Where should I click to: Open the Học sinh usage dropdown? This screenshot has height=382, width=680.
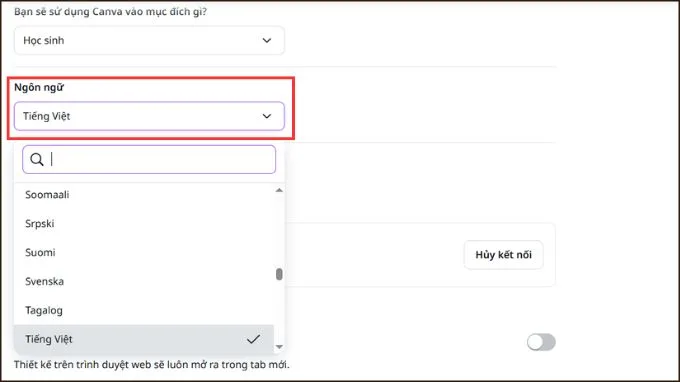coord(149,40)
